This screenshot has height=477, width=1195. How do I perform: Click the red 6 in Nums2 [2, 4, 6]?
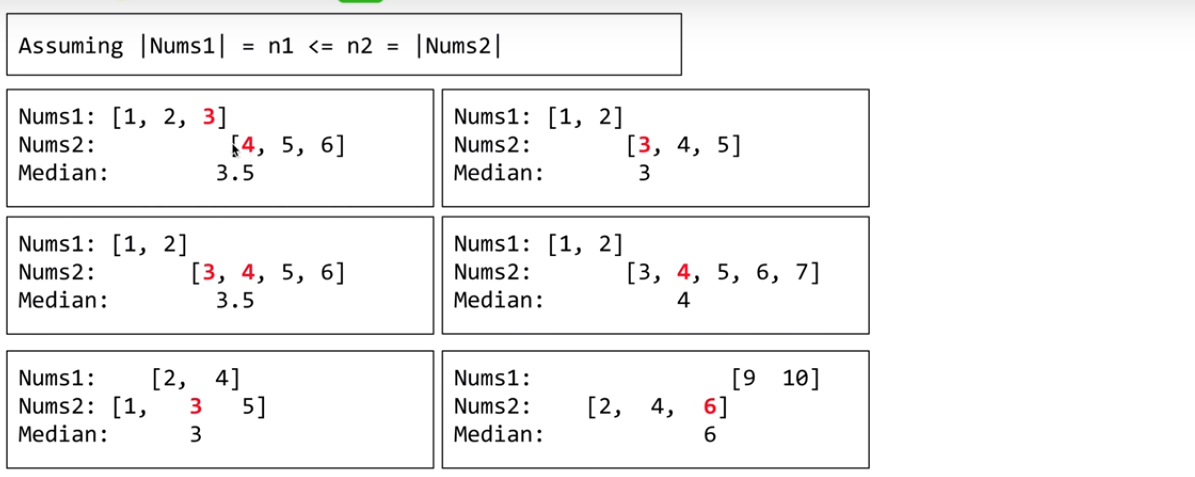[710, 407]
